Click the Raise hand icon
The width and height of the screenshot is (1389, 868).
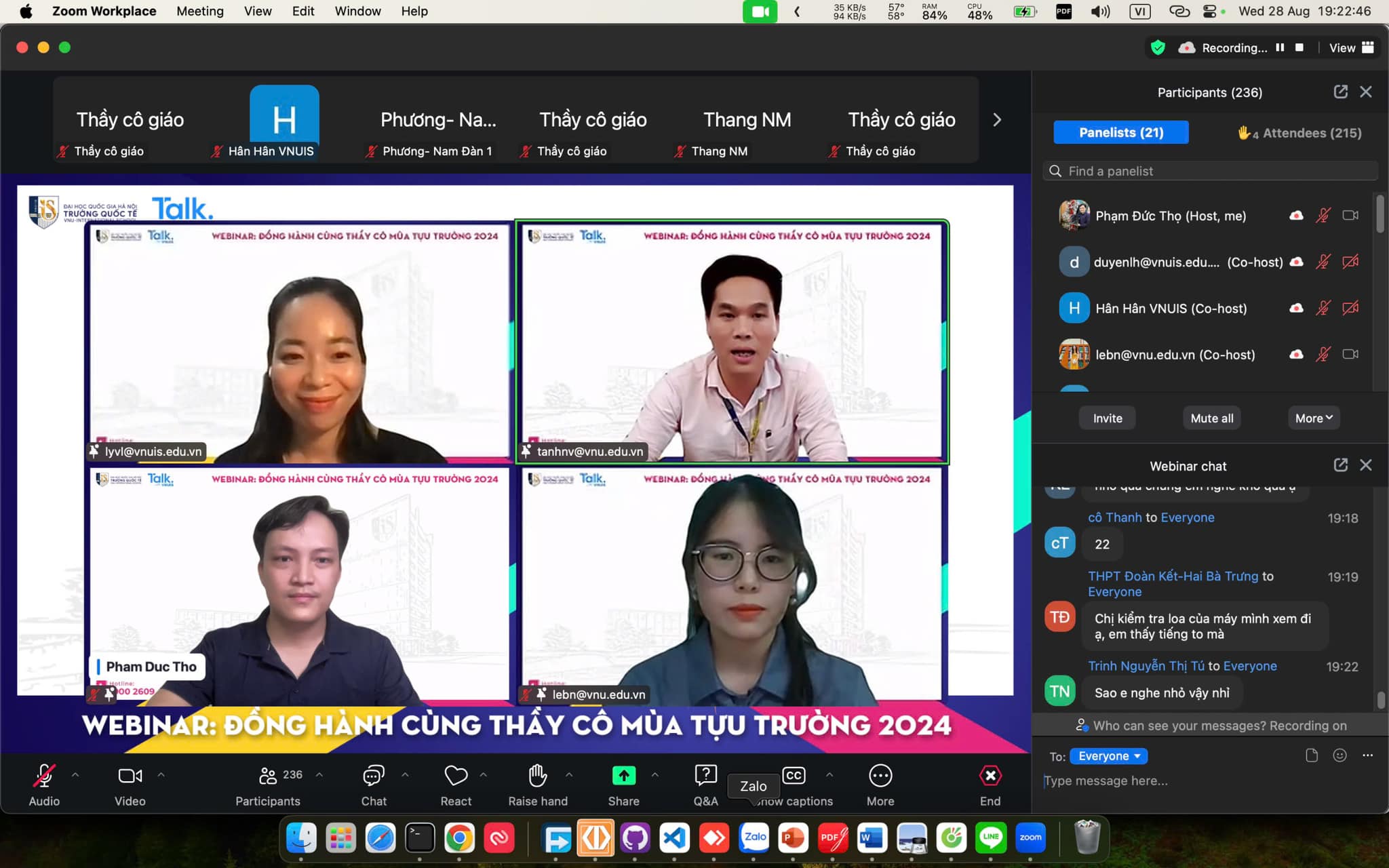538,776
